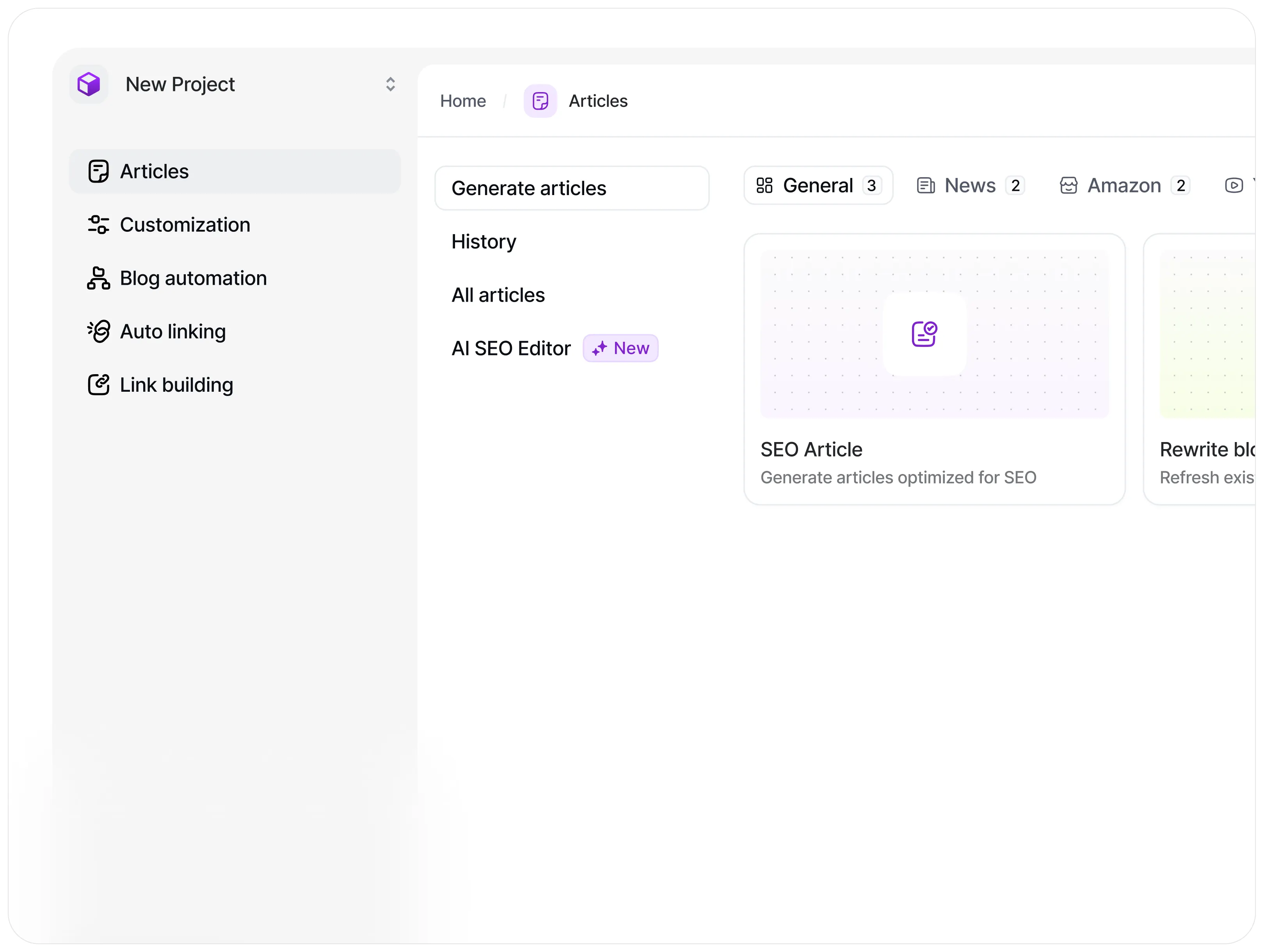This screenshot has height=952, width=1264.
Task: Open the SEO Article card thumbnail
Action: click(934, 334)
